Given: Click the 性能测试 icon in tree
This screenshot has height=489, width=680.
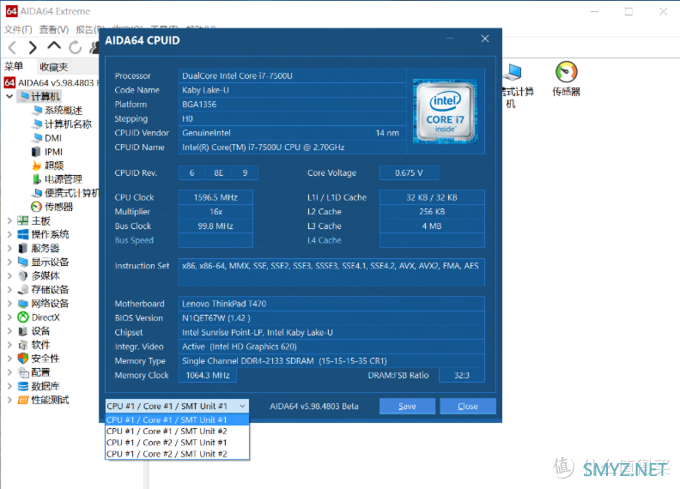Looking at the screenshot, I should tap(23, 400).
